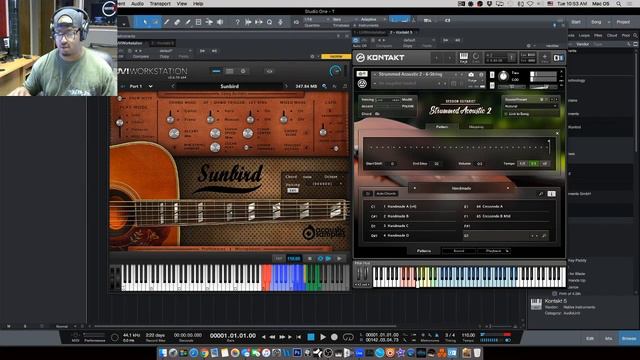Toggle the yellow bypass button above UVI Workstation

pos(336,56)
